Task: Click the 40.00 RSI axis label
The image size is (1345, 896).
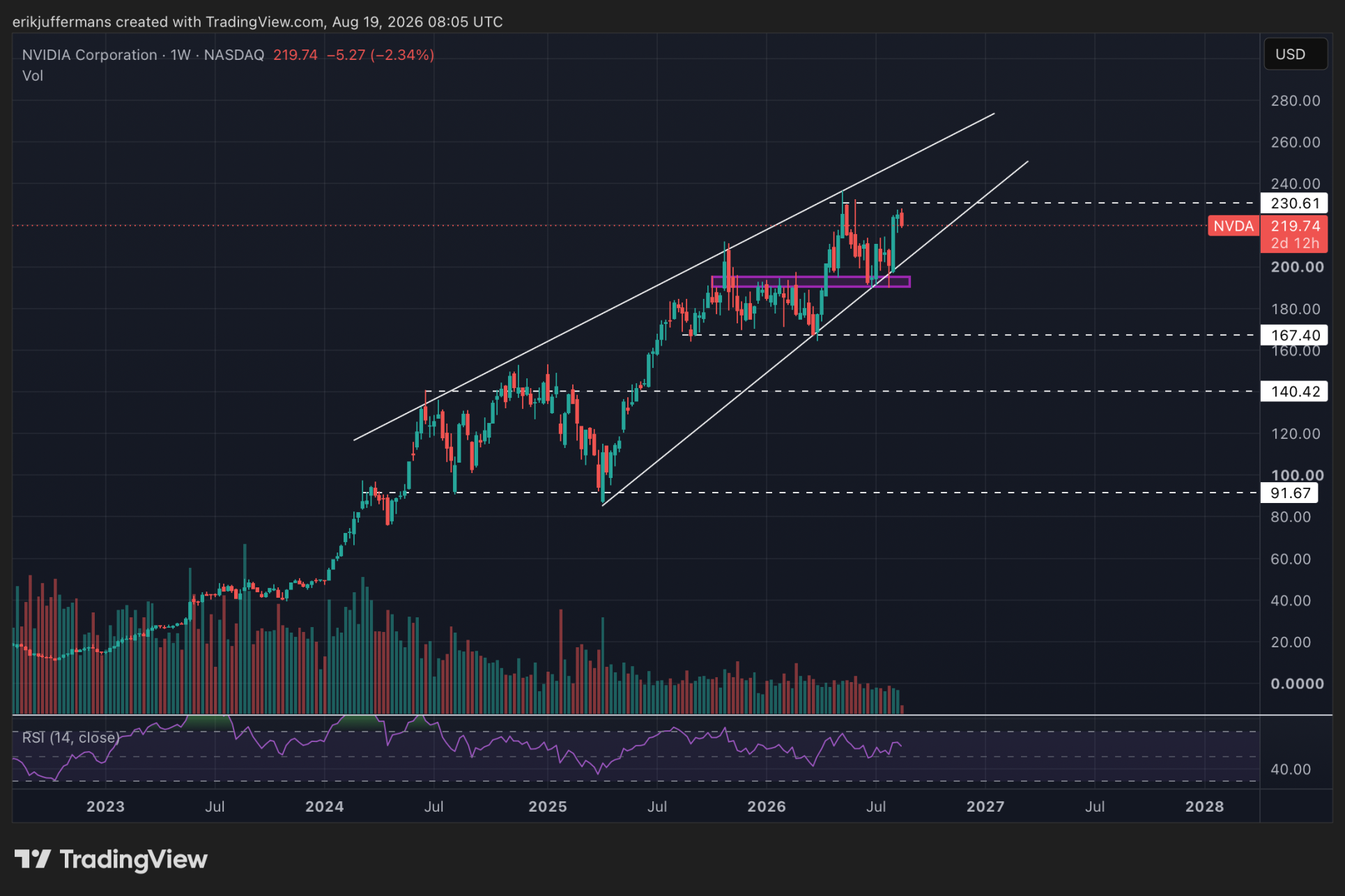Action: 1291,770
